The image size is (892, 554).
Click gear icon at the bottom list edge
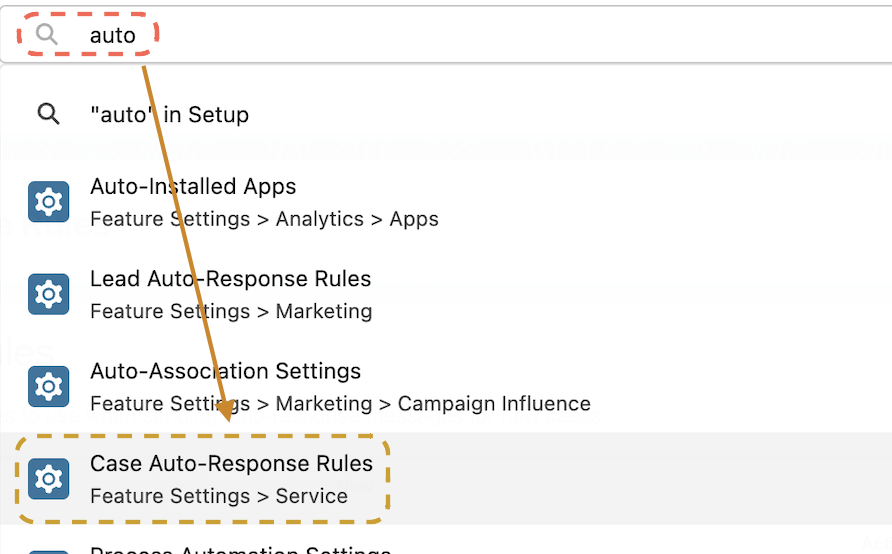pos(49,550)
